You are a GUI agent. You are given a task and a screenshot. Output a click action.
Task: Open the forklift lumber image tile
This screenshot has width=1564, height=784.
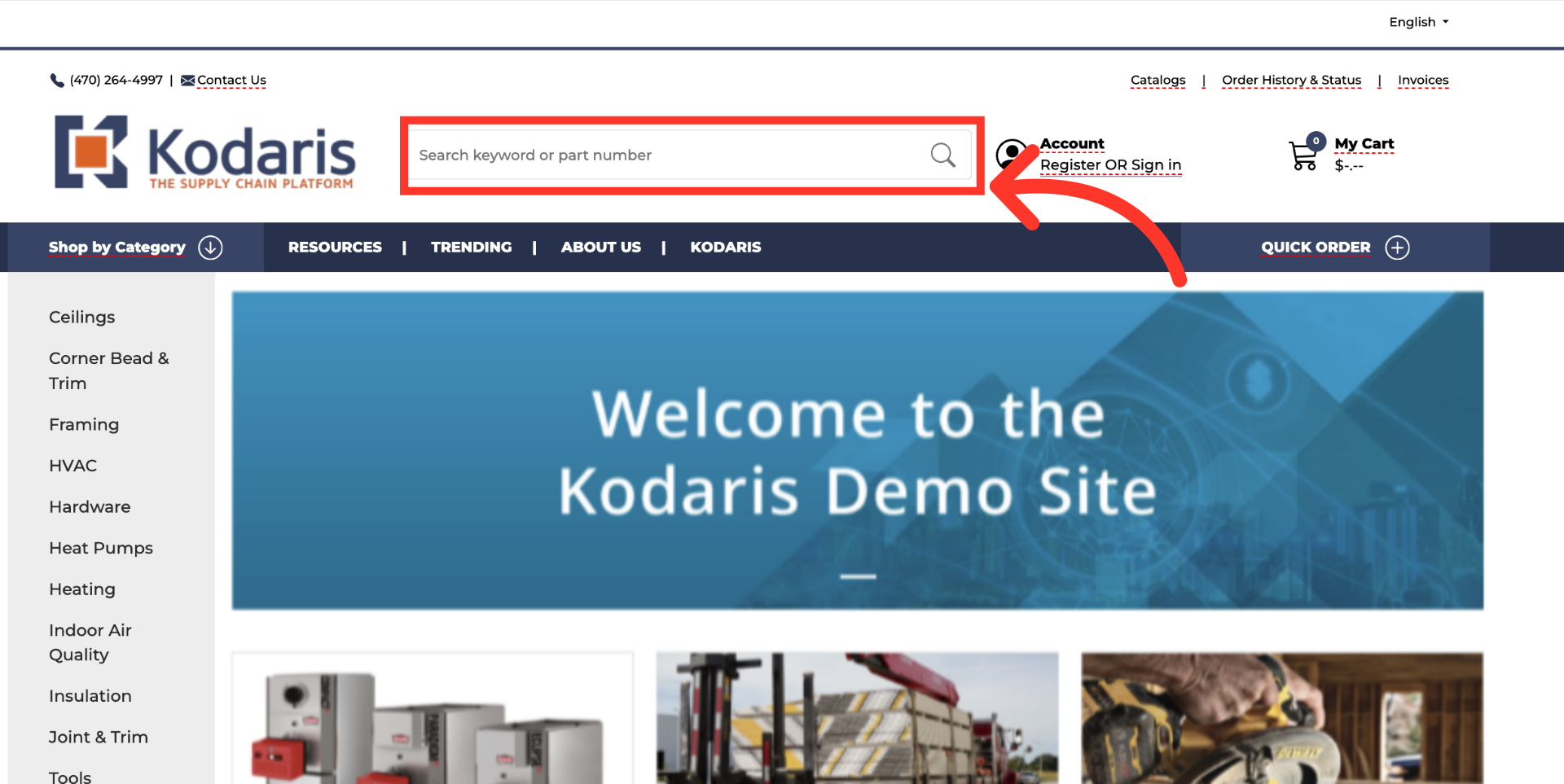click(x=858, y=718)
